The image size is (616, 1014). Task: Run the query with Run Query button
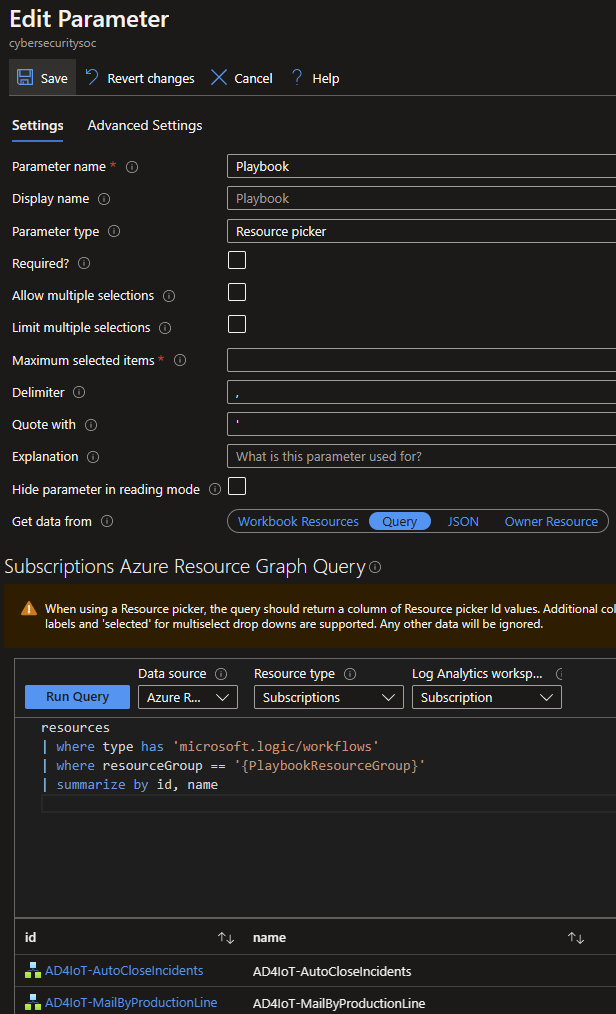coord(78,696)
